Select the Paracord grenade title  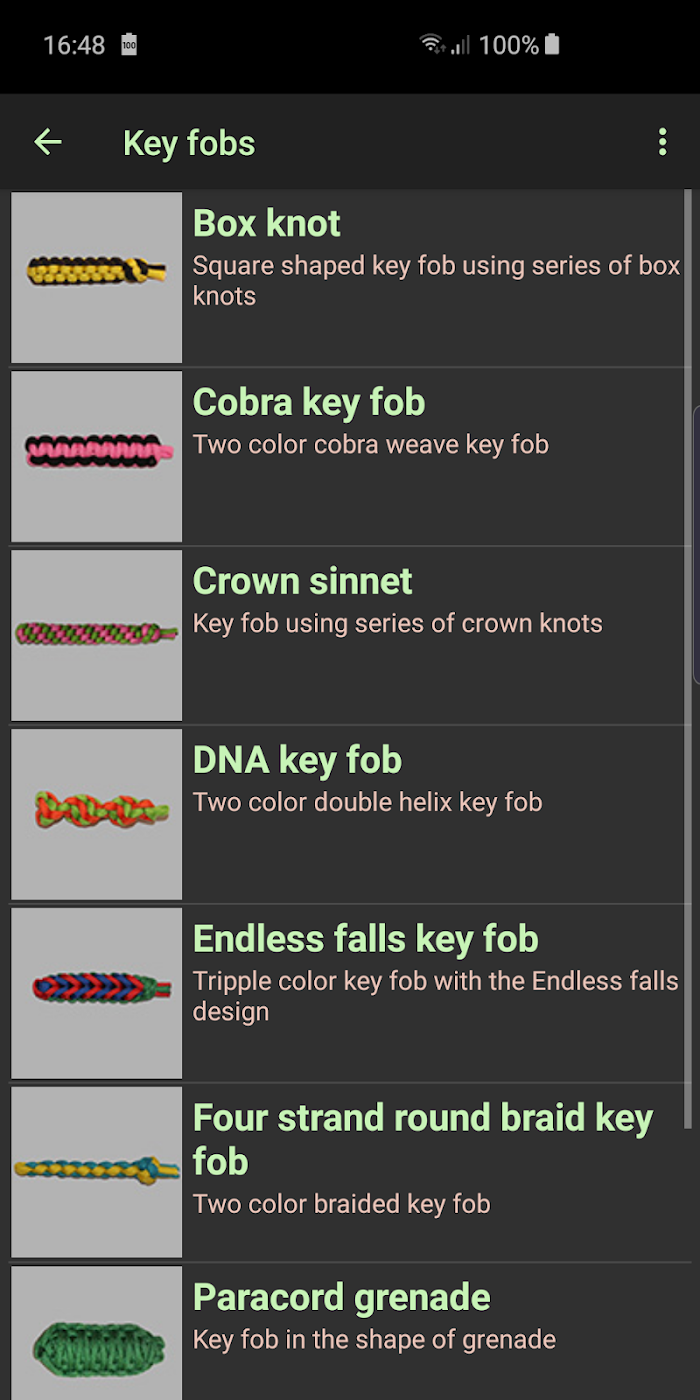pyautogui.click(x=342, y=1297)
